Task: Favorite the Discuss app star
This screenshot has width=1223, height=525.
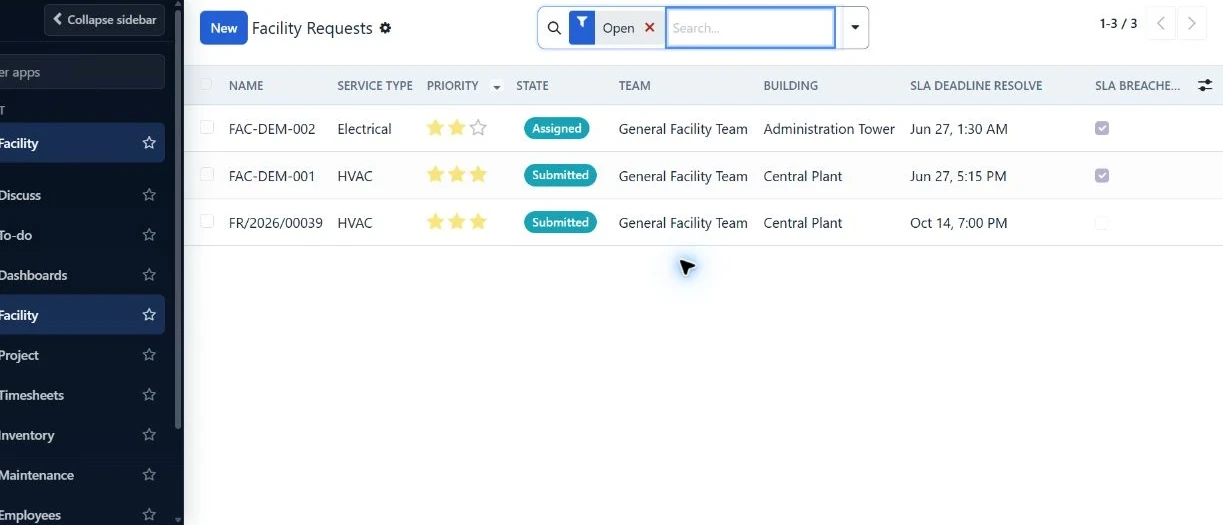Action: click(x=149, y=195)
